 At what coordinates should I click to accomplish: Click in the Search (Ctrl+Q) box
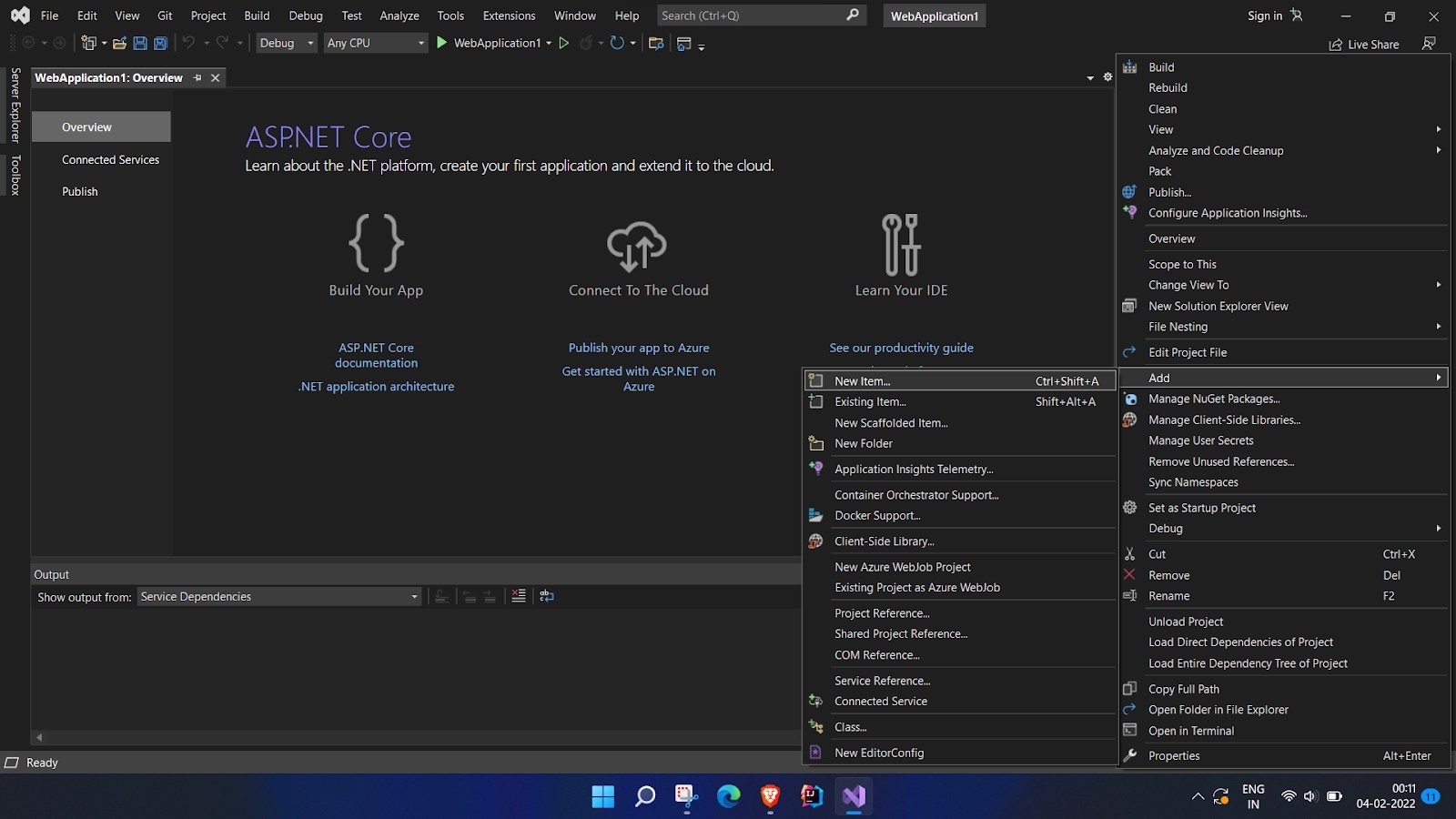tap(751, 15)
